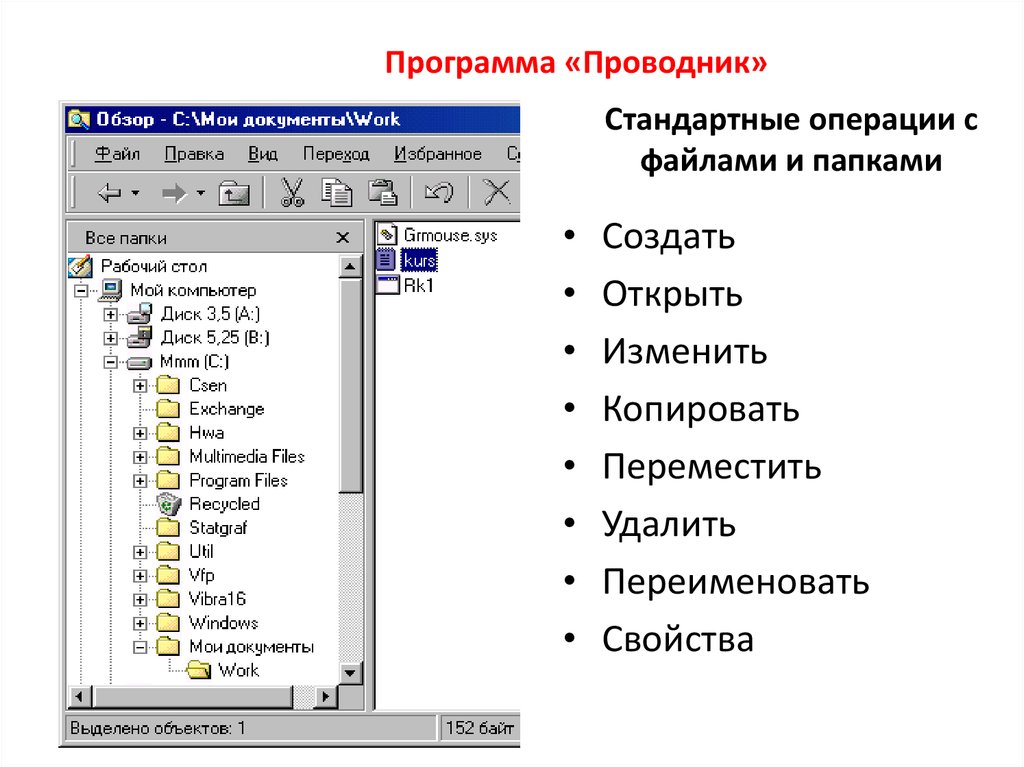The height and width of the screenshot is (767, 1024).
Task: Collapse the Мои документы folder node
Action: point(140,647)
